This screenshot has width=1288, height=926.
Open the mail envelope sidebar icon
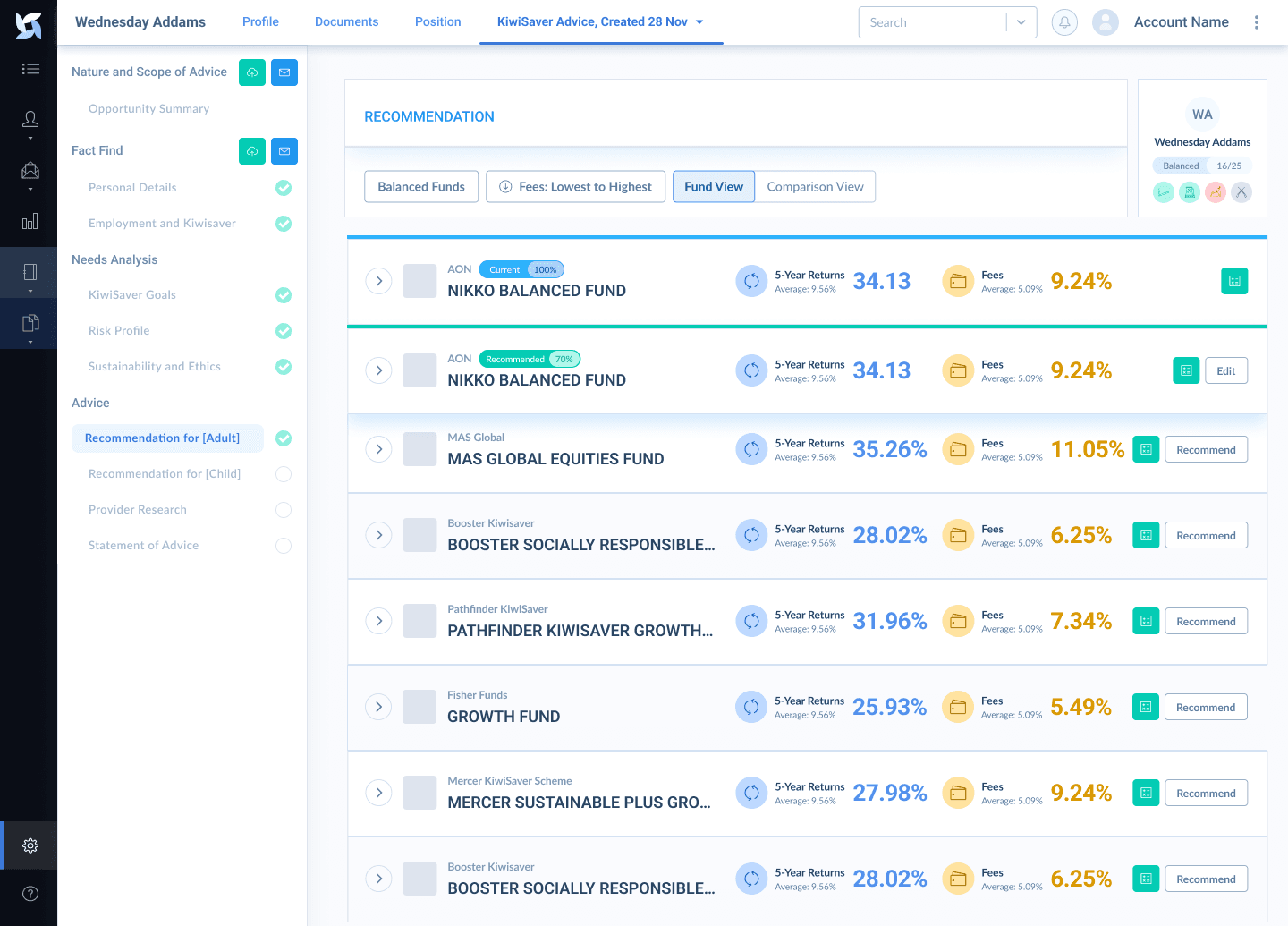tap(30, 170)
